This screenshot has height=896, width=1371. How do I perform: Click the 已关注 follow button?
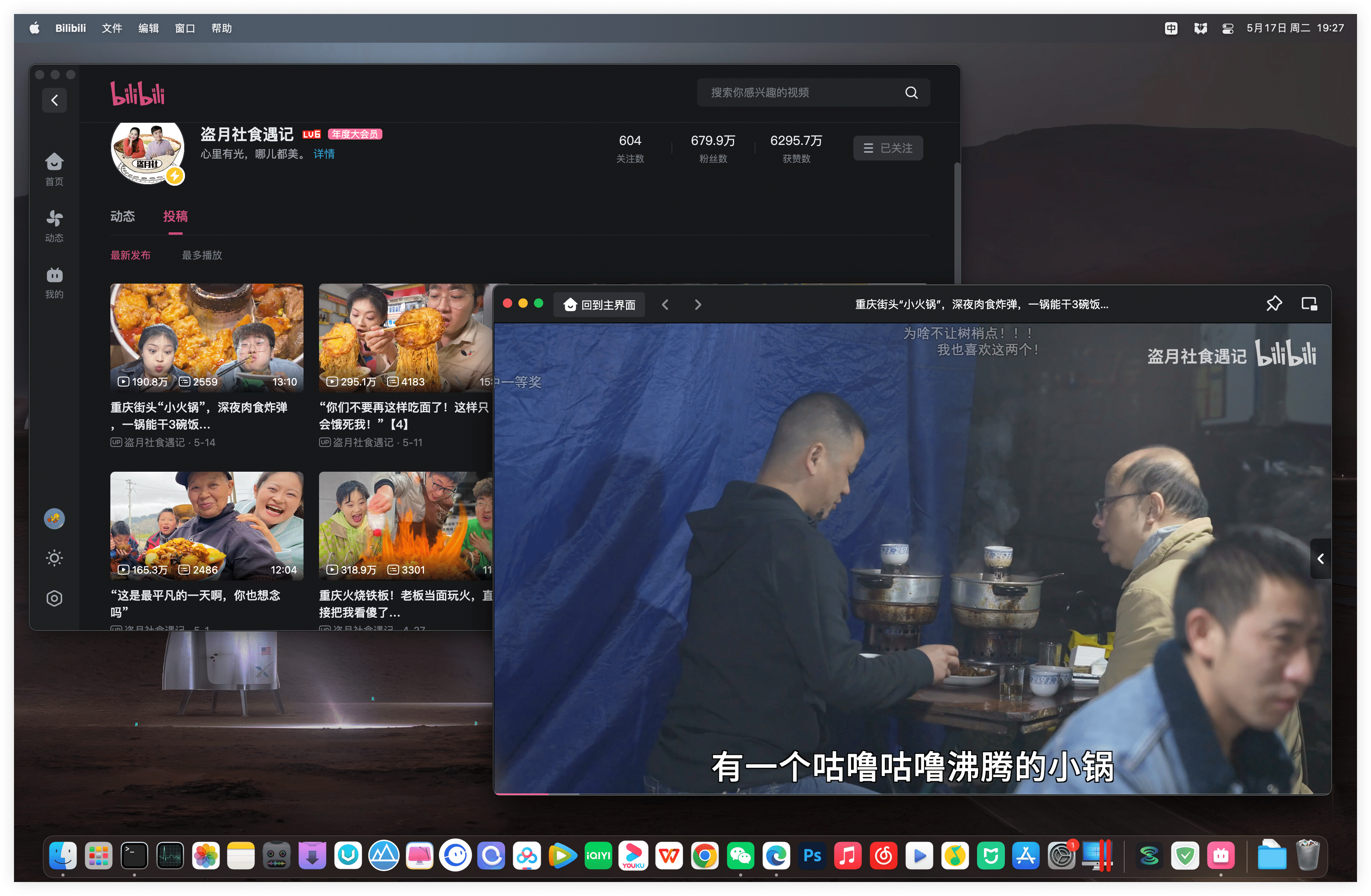[888, 148]
